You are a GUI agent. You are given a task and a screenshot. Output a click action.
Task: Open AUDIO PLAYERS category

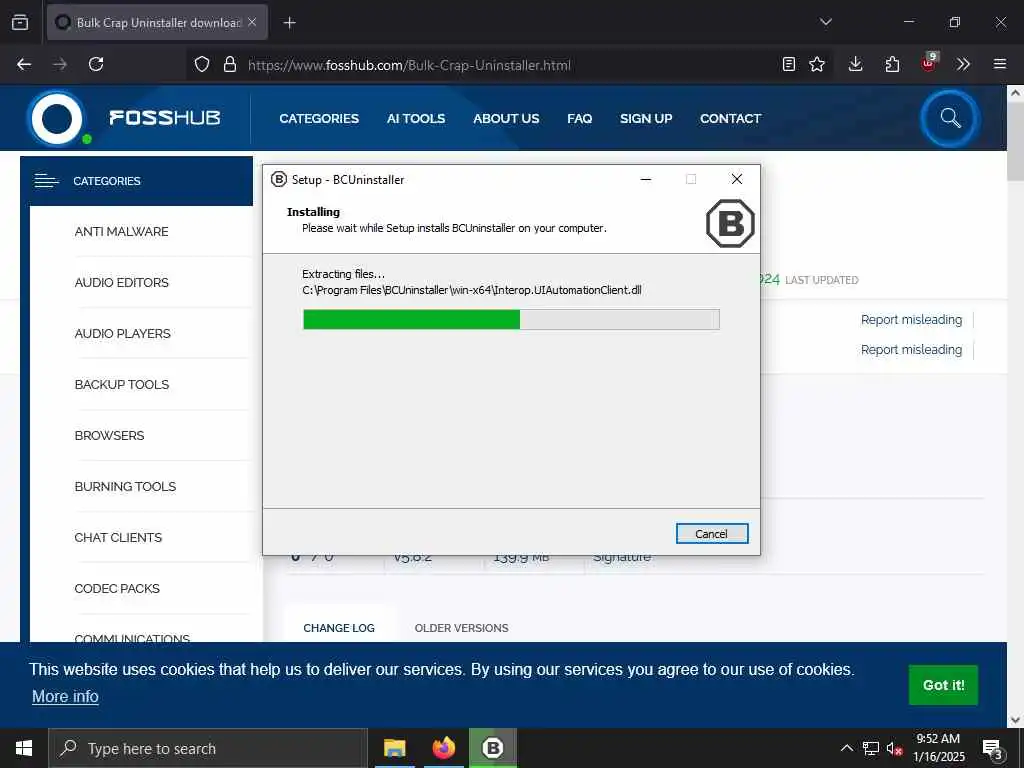[122, 334]
